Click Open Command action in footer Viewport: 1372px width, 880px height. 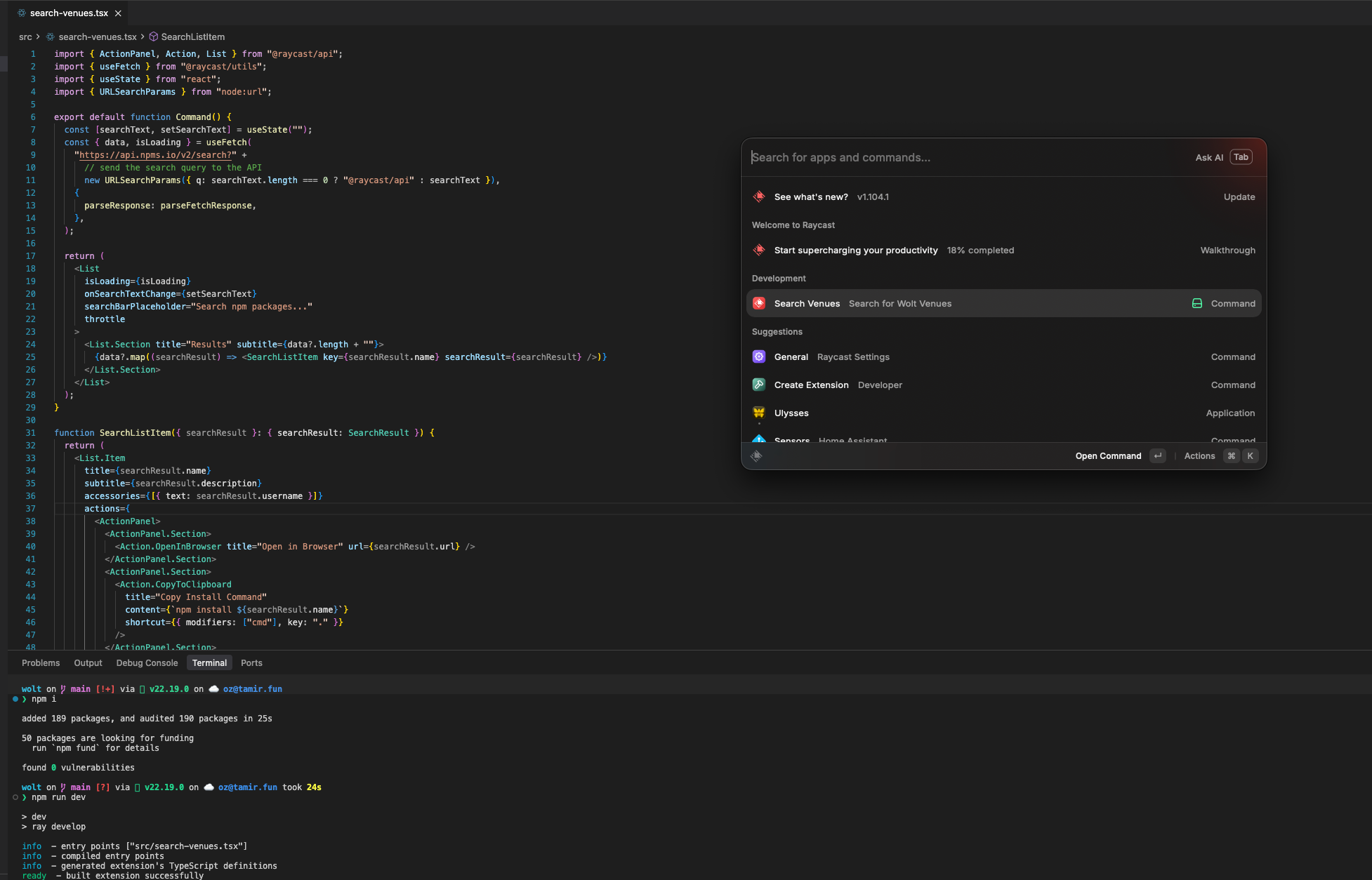(x=1108, y=456)
